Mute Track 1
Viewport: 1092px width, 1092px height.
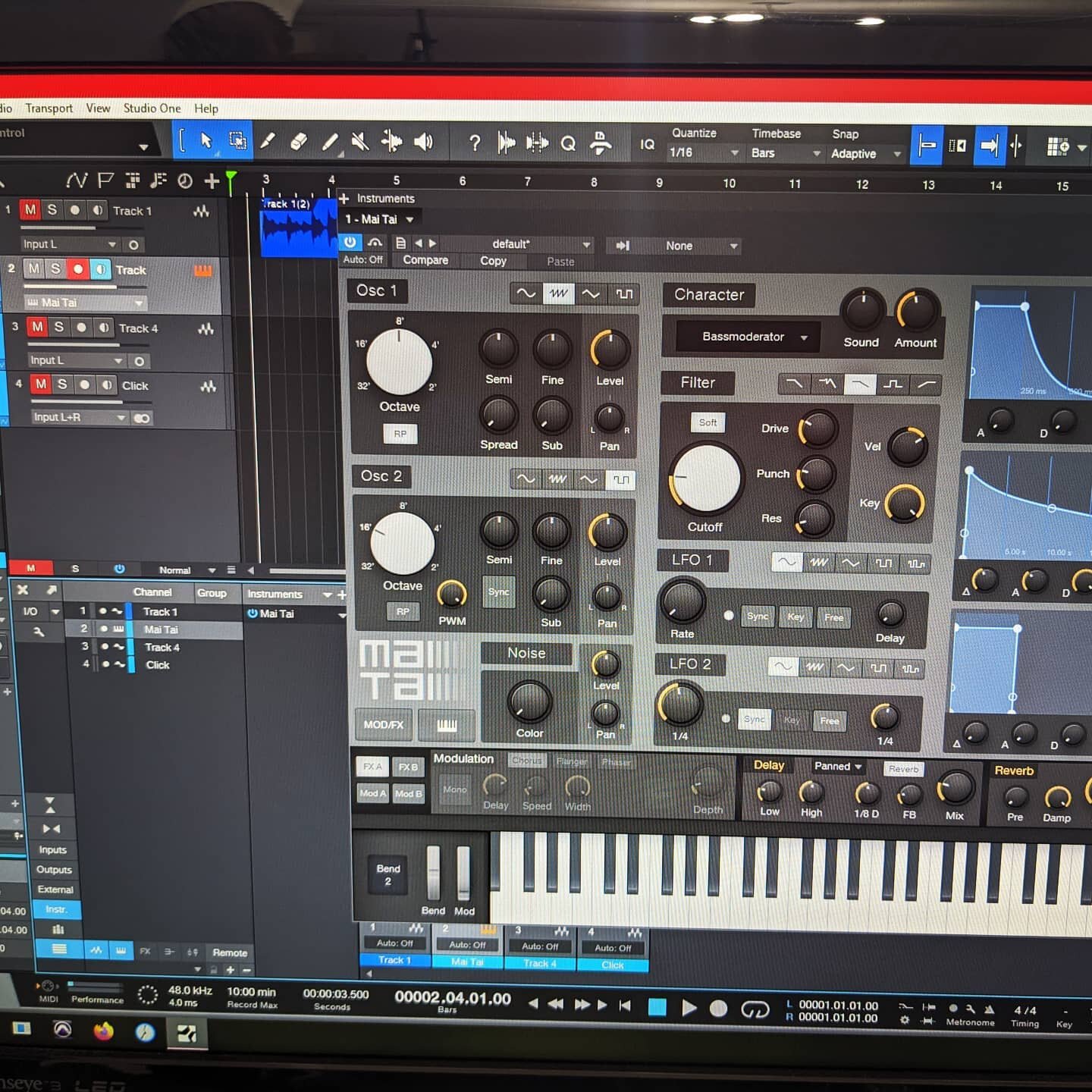click(30, 209)
